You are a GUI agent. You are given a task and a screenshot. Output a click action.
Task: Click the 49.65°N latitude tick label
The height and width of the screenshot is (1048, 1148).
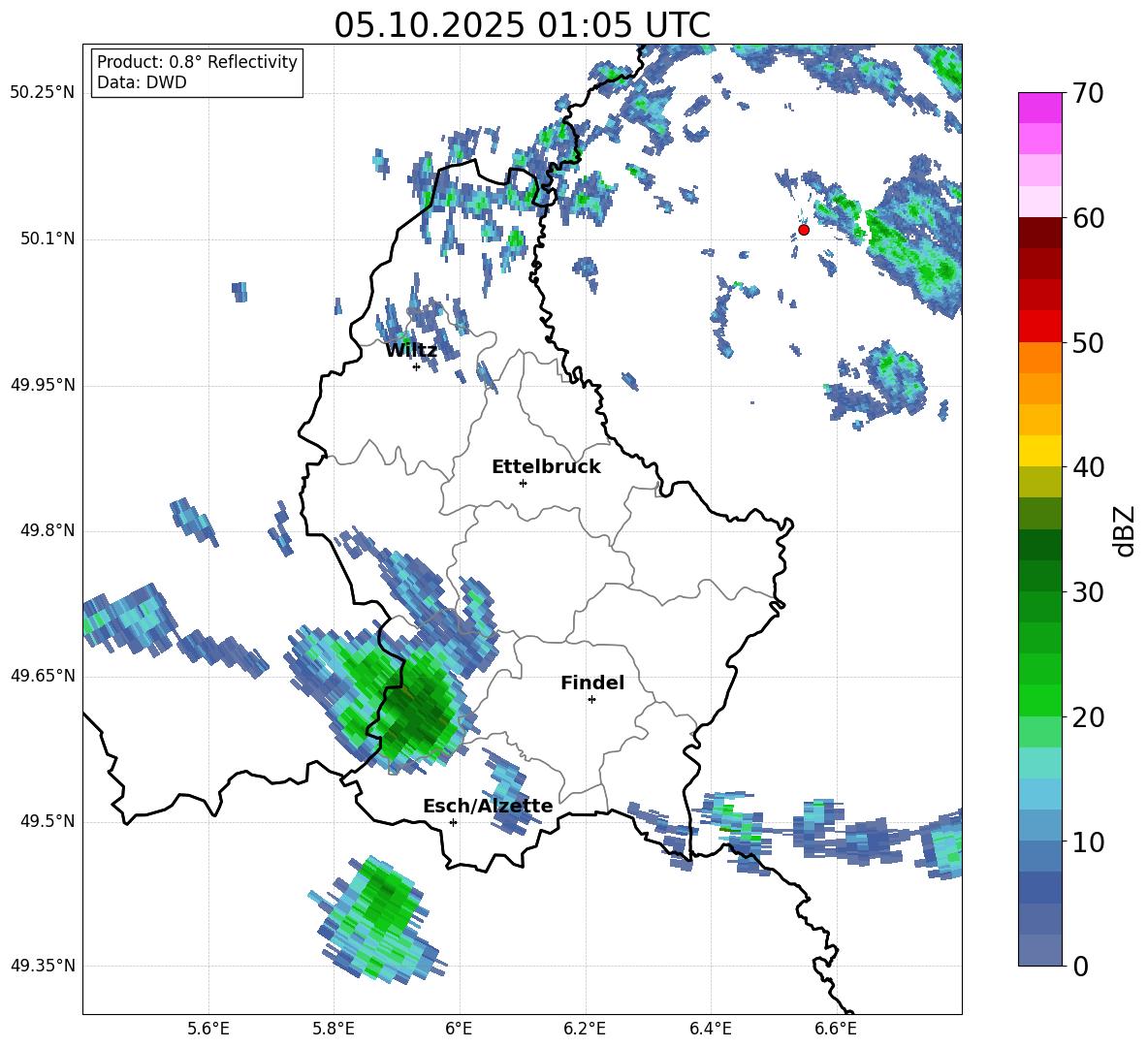[43, 676]
